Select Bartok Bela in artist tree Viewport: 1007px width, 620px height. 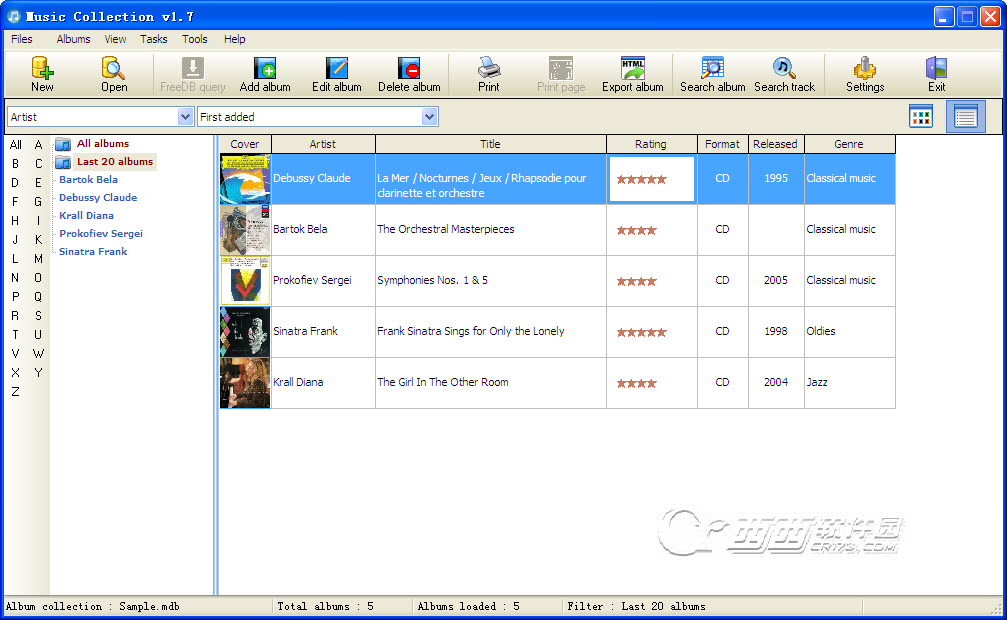coord(89,179)
